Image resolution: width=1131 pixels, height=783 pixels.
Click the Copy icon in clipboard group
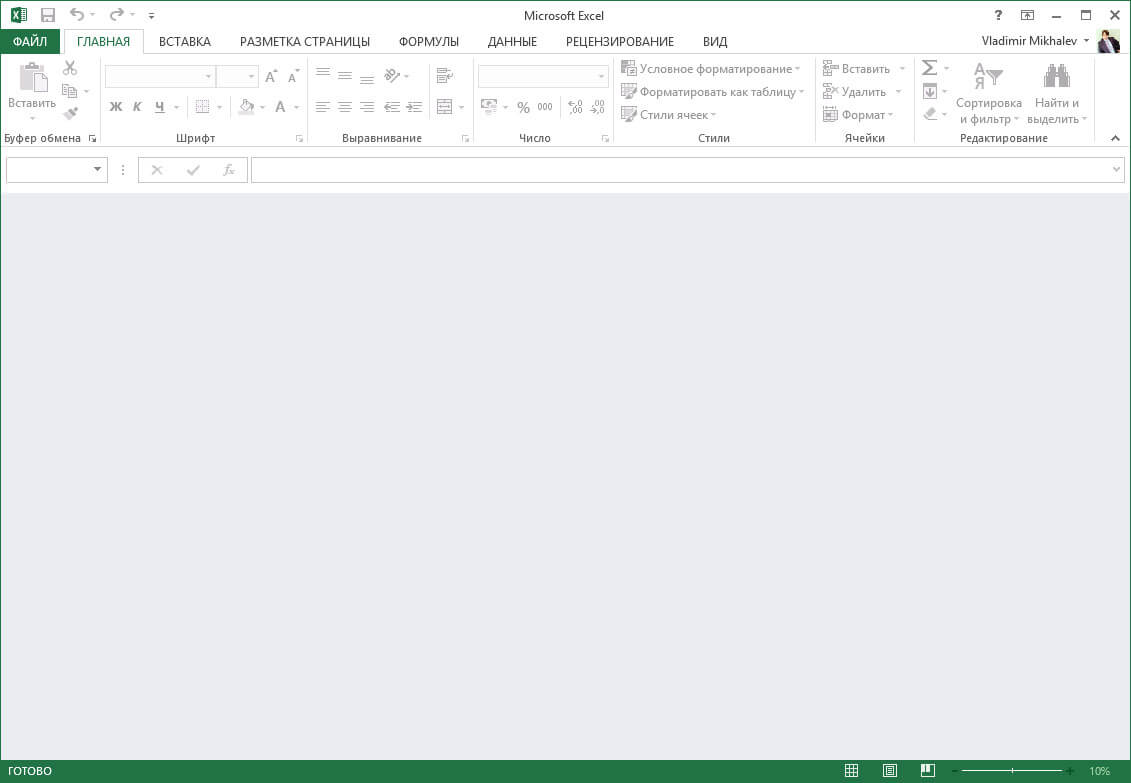tap(70, 91)
